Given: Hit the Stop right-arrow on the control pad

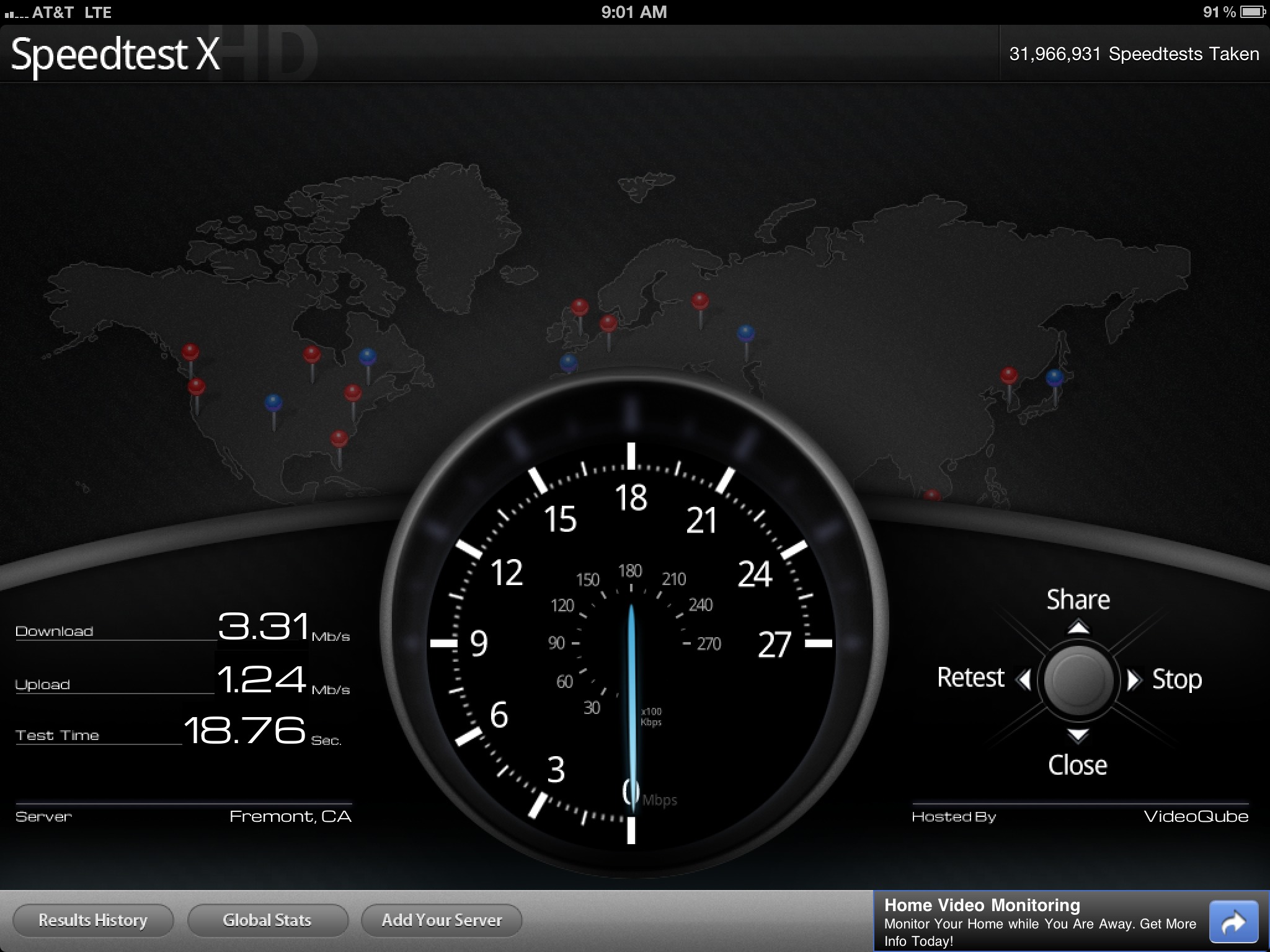Looking at the screenshot, I should tap(1134, 679).
